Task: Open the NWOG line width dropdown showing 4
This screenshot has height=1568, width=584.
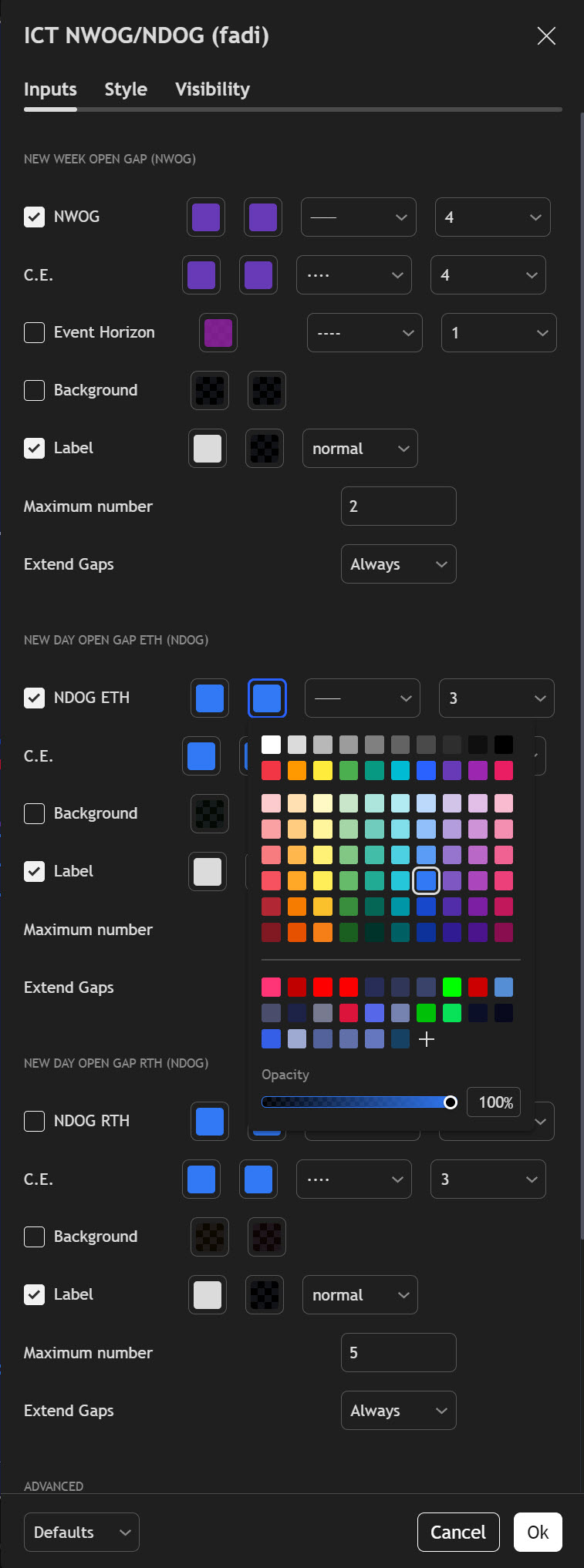Action: click(492, 217)
